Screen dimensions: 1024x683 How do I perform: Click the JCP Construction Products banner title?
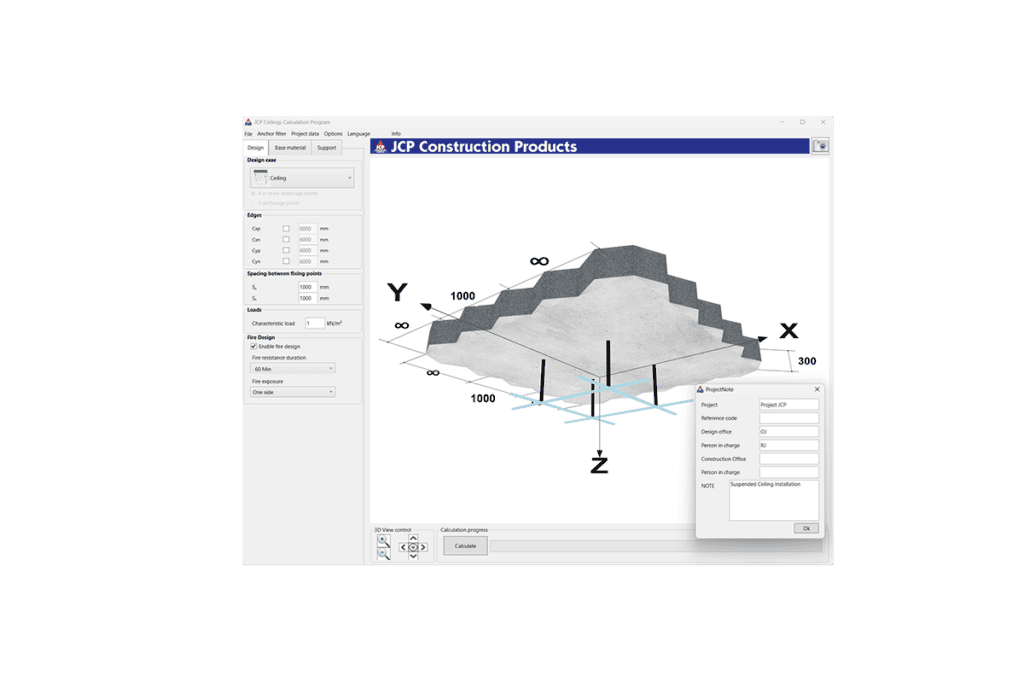coord(484,147)
